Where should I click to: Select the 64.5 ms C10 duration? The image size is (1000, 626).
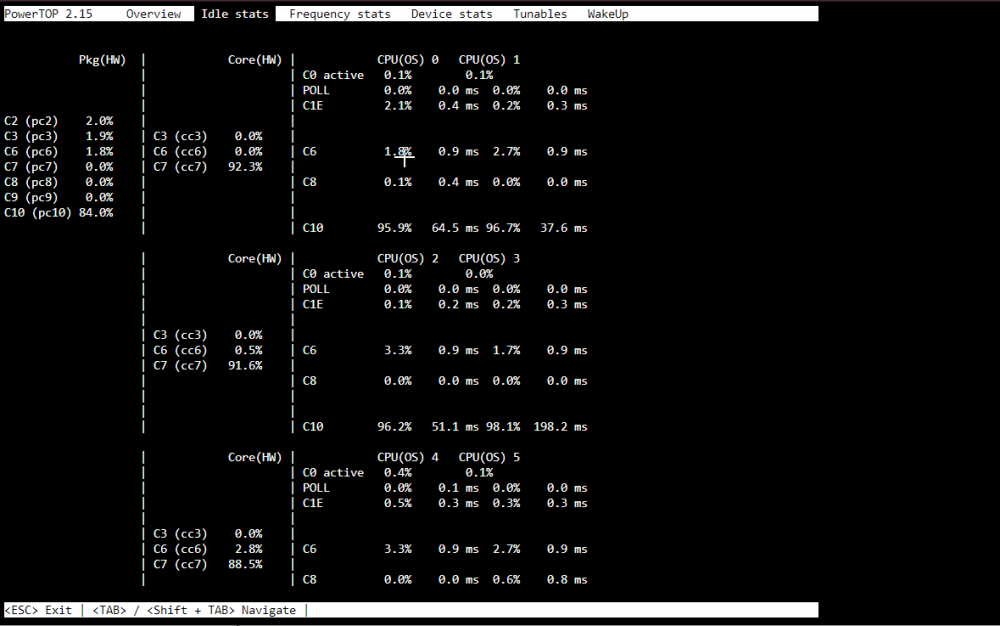click(455, 228)
